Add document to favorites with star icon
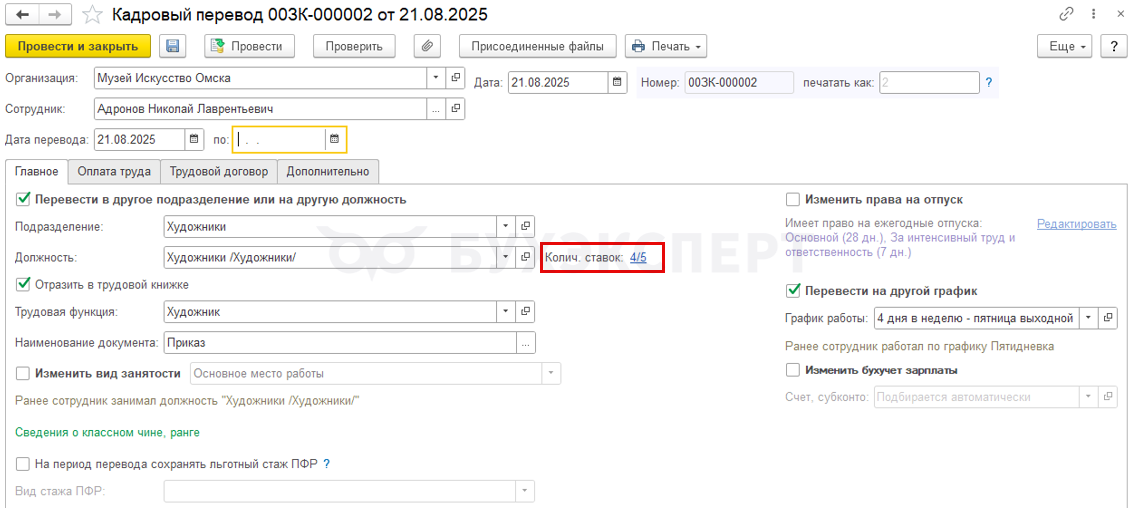 point(92,14)
